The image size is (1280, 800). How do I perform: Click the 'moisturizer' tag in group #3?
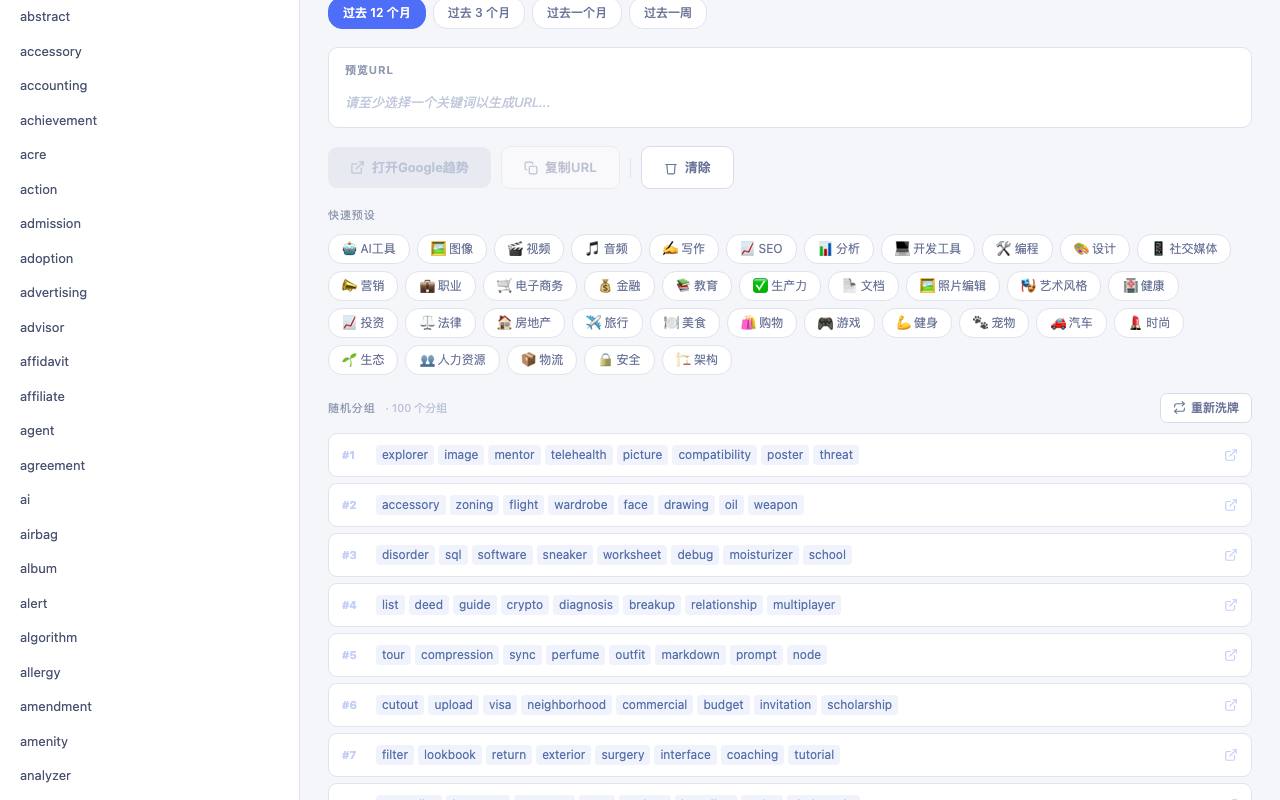pyautogui.click(x=761, y=555)
